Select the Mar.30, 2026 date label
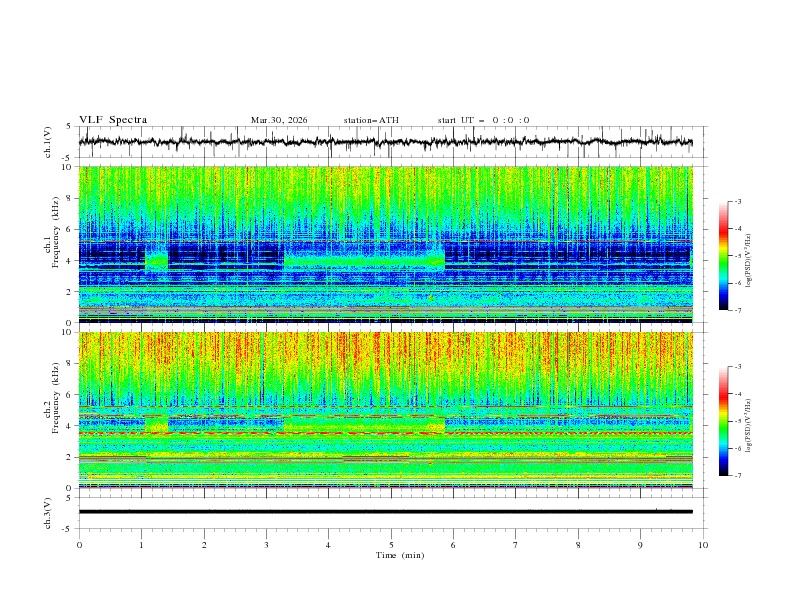This screenshot has height=612, width=792. 279,120
